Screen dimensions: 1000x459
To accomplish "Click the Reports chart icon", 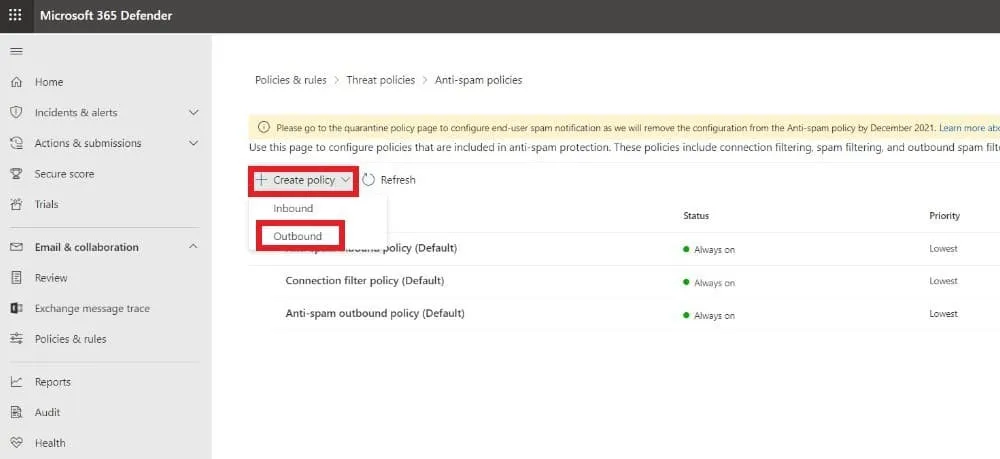I will click(16, 382).
